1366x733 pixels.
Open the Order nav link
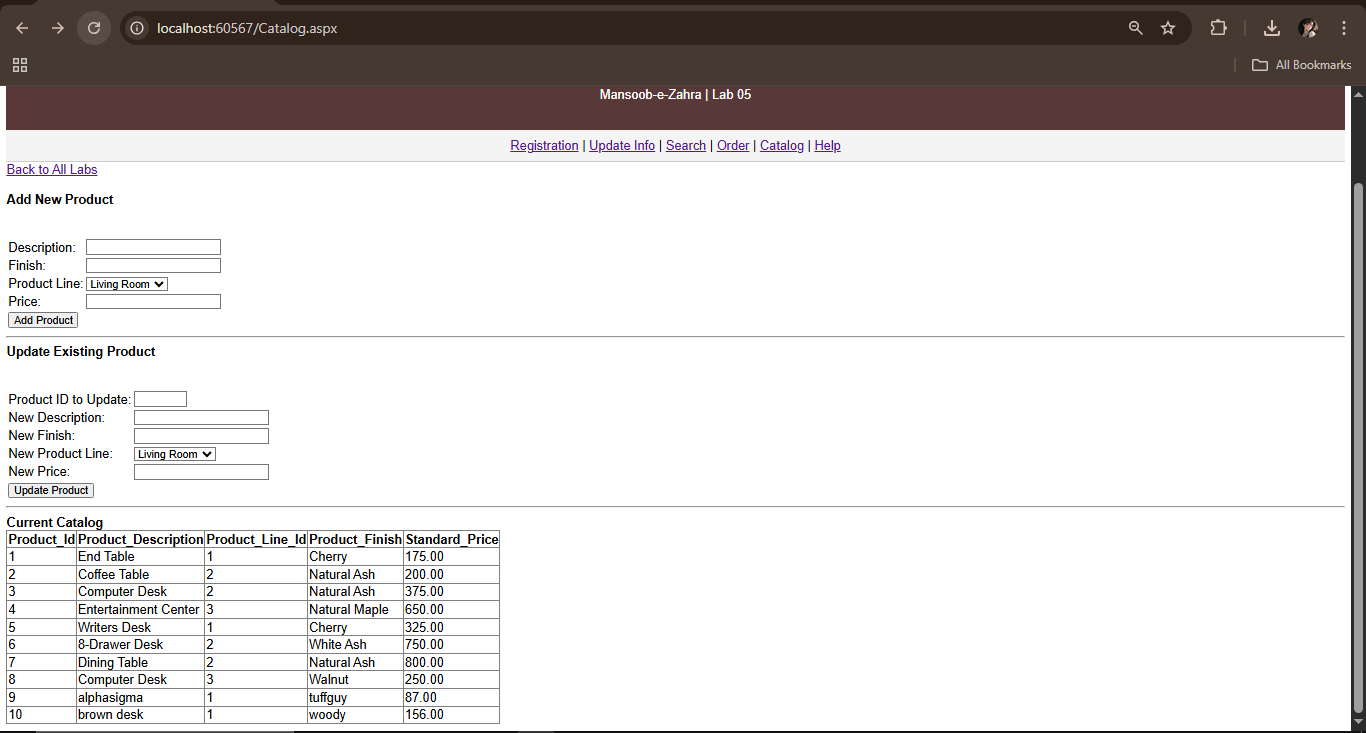point(733,146)
